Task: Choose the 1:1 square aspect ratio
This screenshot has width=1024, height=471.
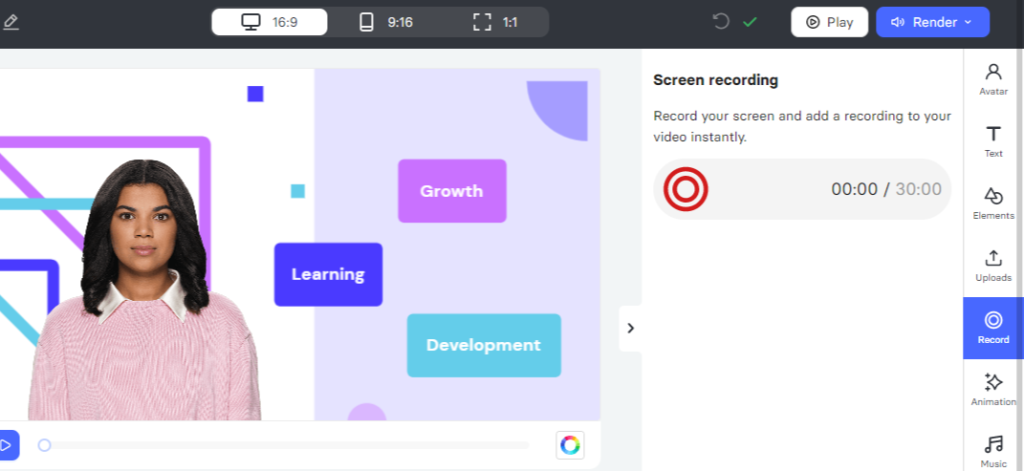Action: point(495,22)
